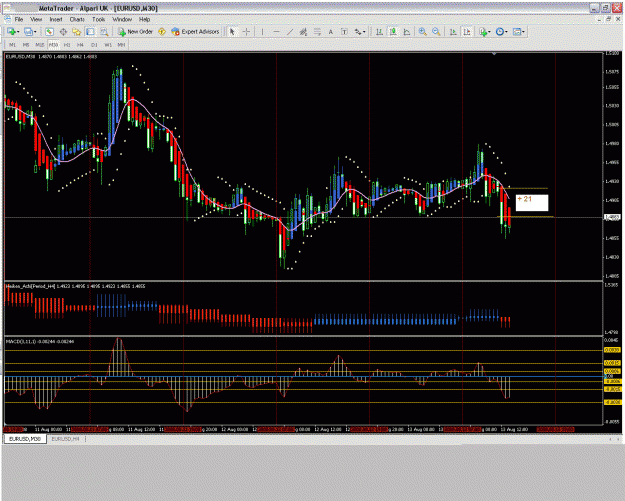Screen dimensions: 625x501
Task: Select the D1 timeframe button
Action: (x=94, y=45)
